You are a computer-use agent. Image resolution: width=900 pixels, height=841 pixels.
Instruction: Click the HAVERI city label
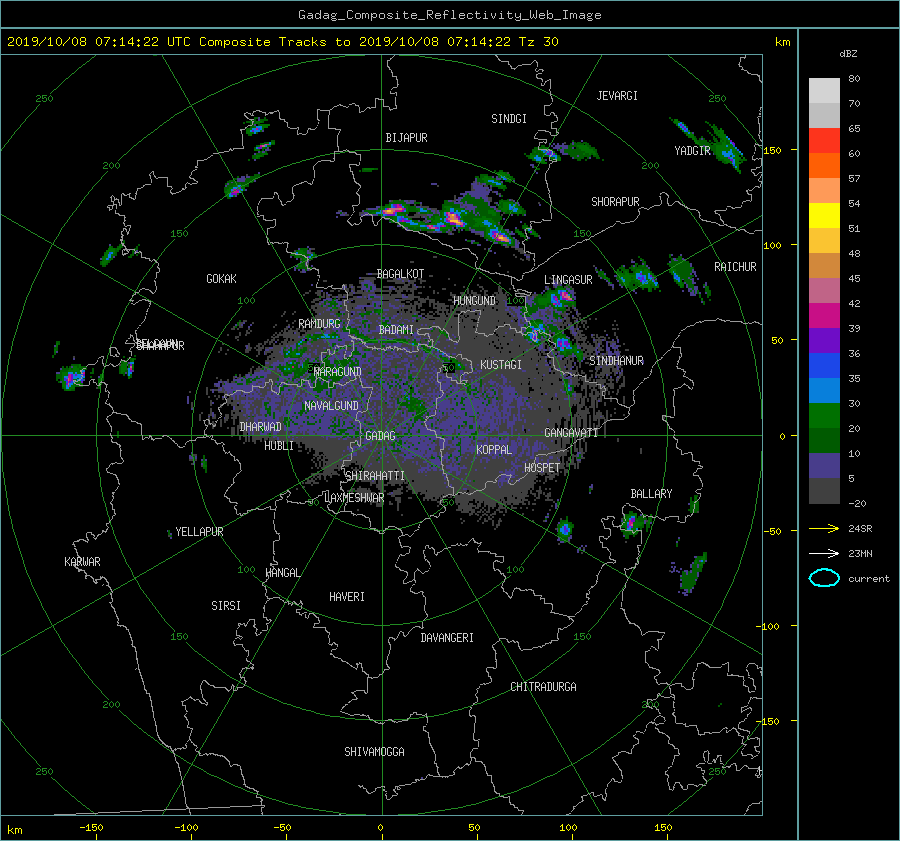(347, 596)
